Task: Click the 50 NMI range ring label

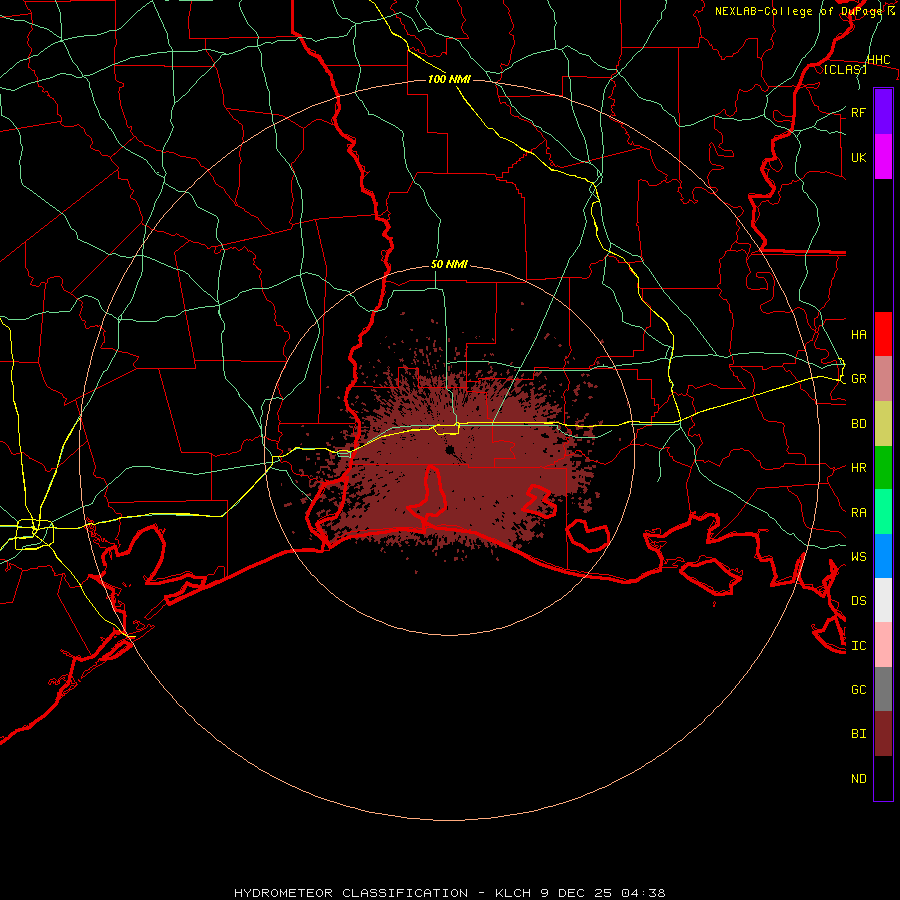Action: 449,264
